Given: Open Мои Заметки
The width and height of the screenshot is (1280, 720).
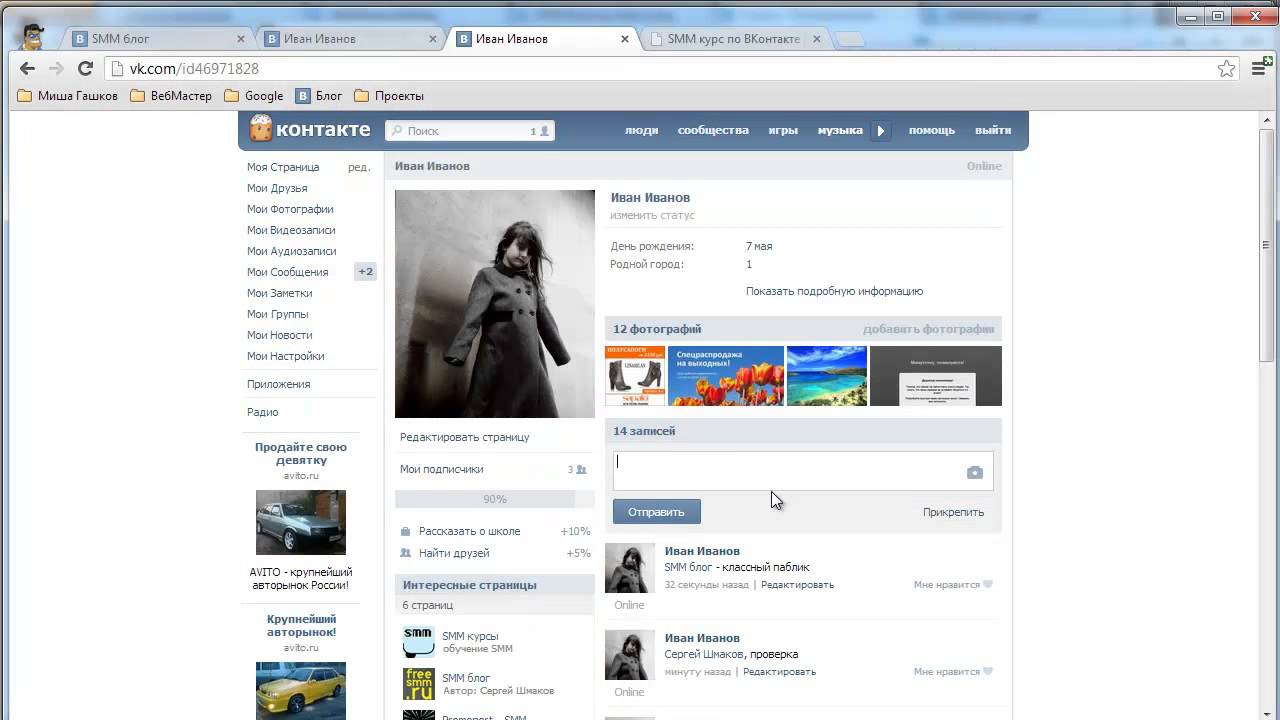Looking at the screenshot, I should (279, 293).
